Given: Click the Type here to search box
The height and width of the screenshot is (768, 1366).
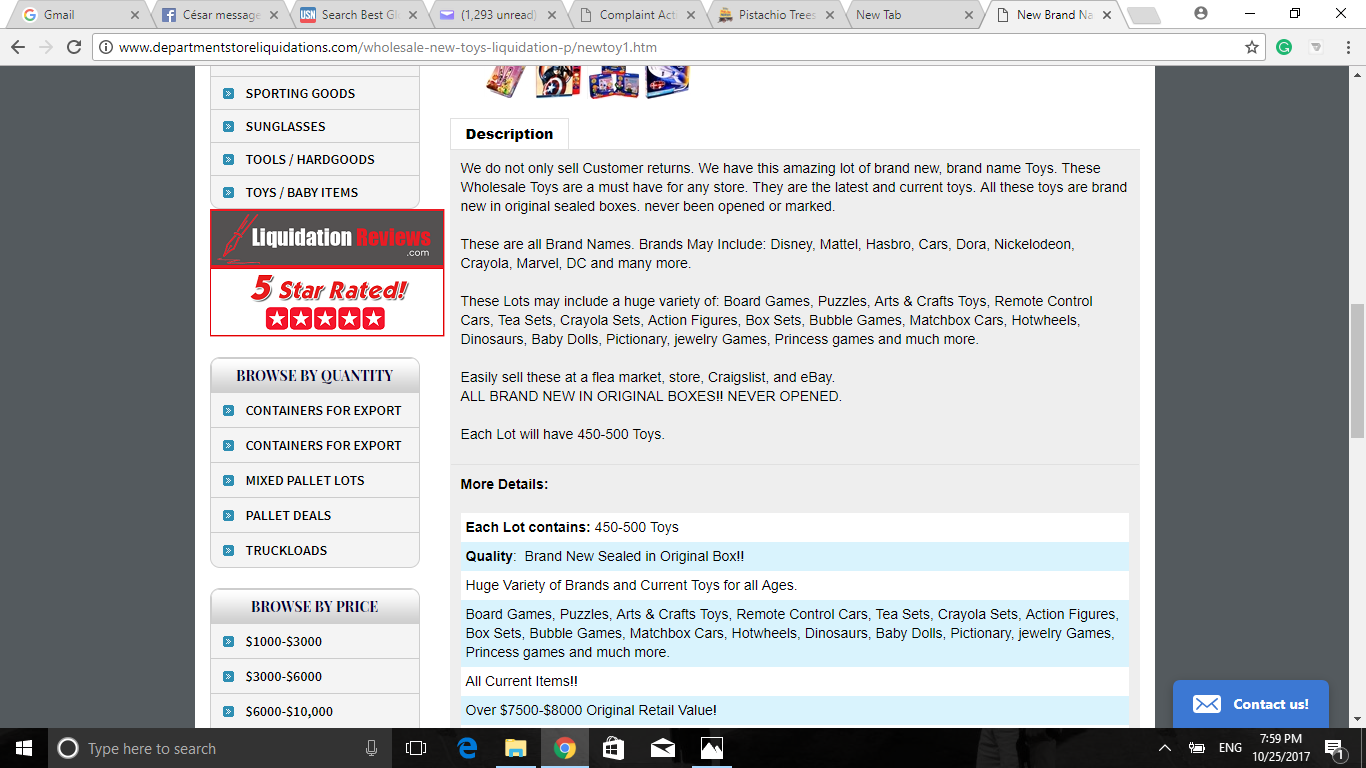Looking at the screenshot, I should [218, 748].
